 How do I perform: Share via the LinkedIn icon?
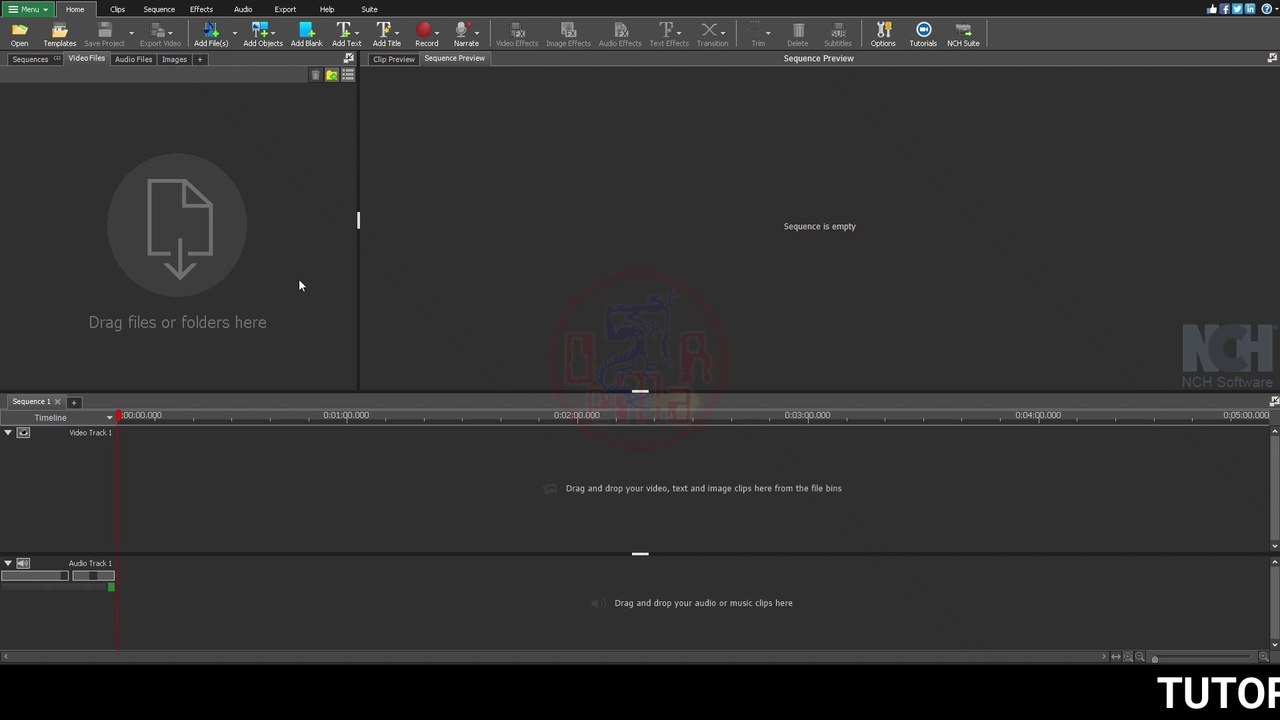click(x=1250, y=9)
